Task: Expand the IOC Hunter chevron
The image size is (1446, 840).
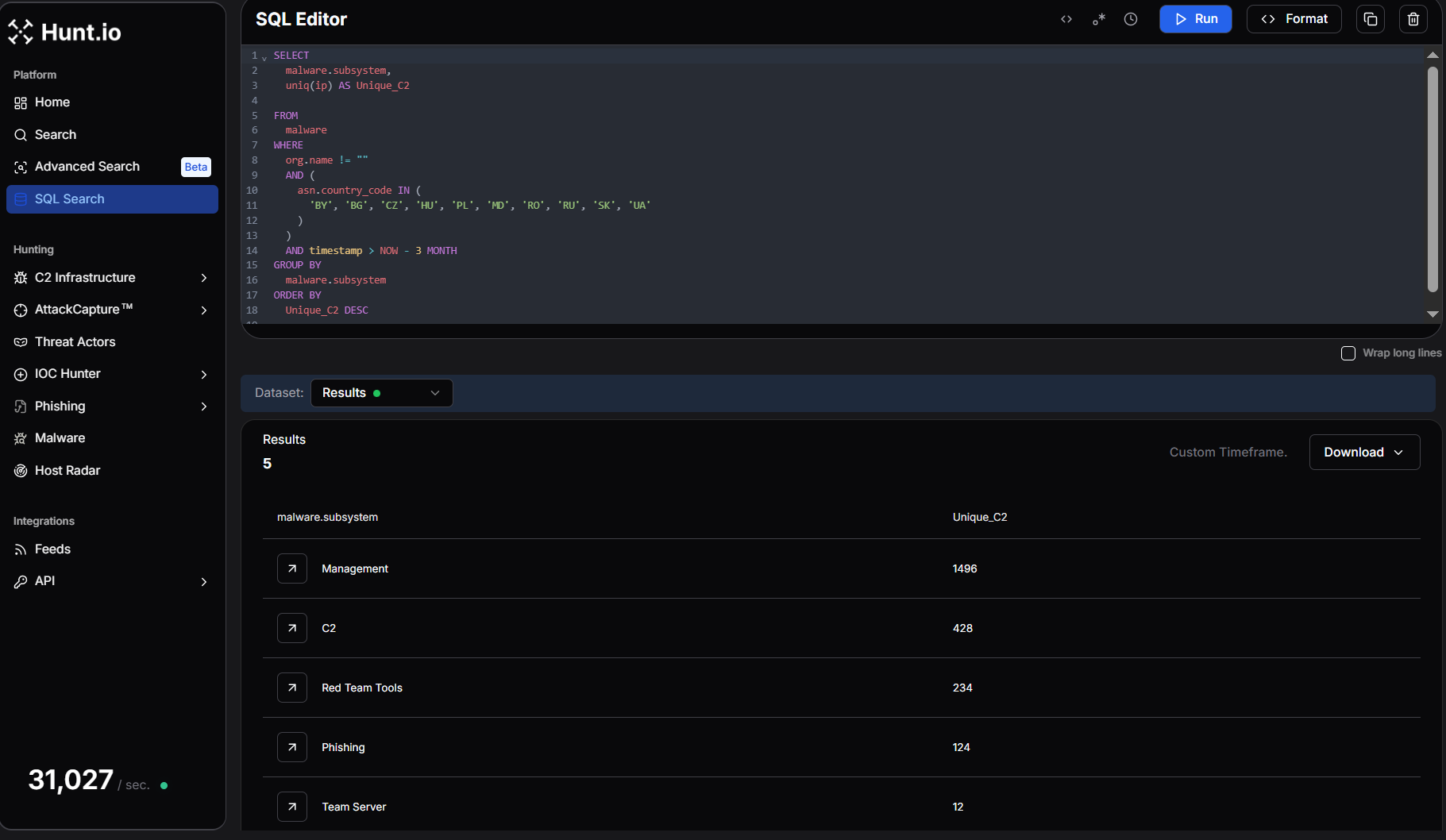Action: click(x=204, y=375)
